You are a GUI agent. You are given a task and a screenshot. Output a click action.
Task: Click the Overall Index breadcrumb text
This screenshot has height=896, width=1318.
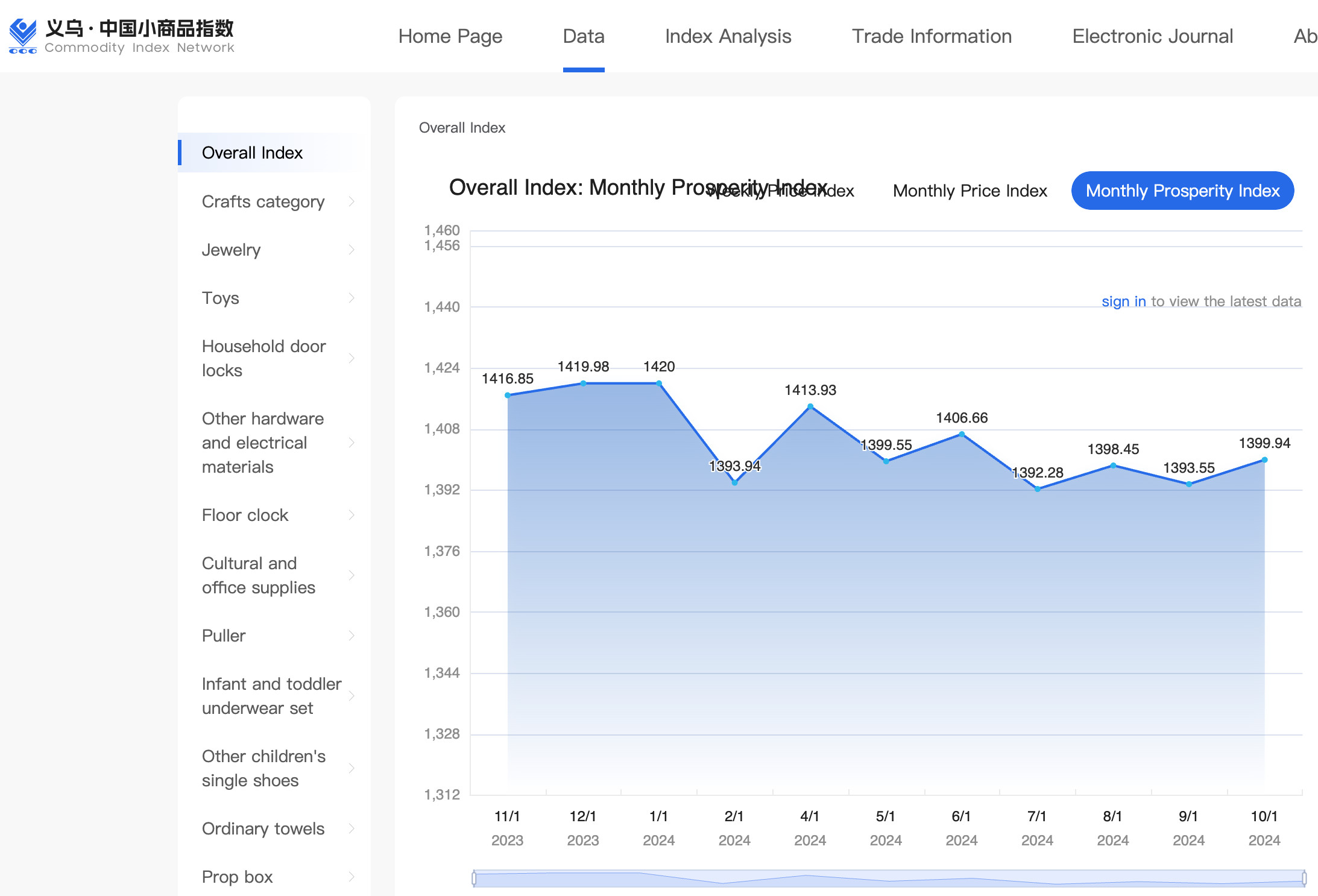[462, 128]
